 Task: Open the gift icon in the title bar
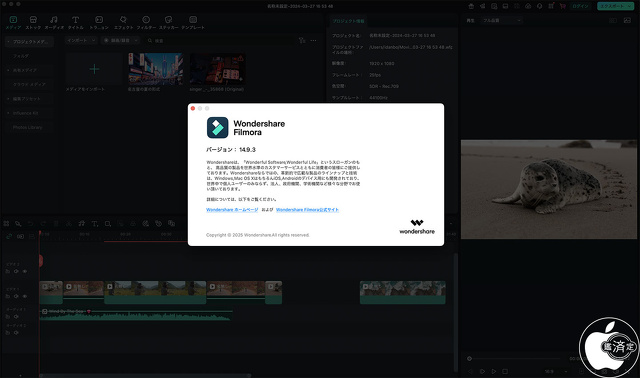471,6
